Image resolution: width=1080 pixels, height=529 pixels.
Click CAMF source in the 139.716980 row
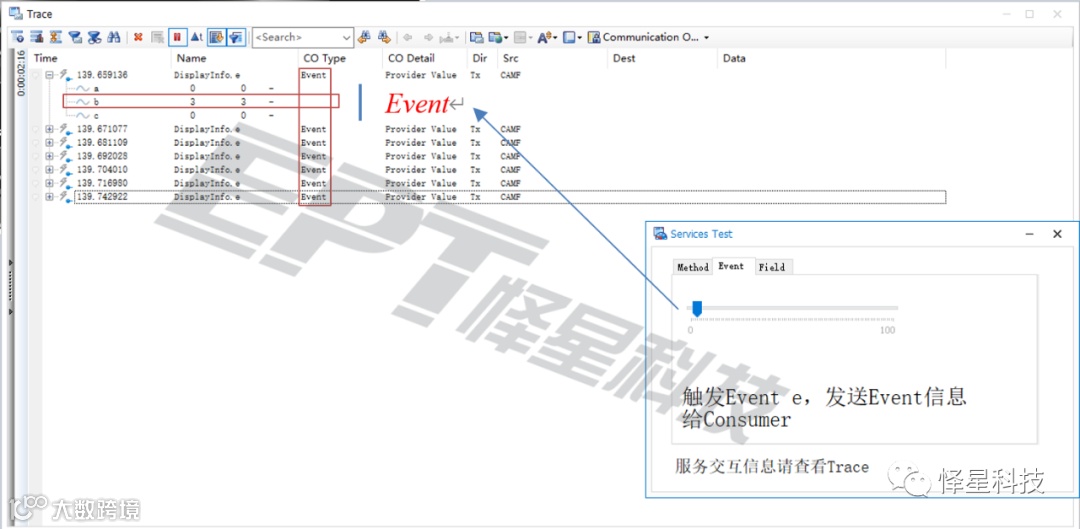coord(510,183)
